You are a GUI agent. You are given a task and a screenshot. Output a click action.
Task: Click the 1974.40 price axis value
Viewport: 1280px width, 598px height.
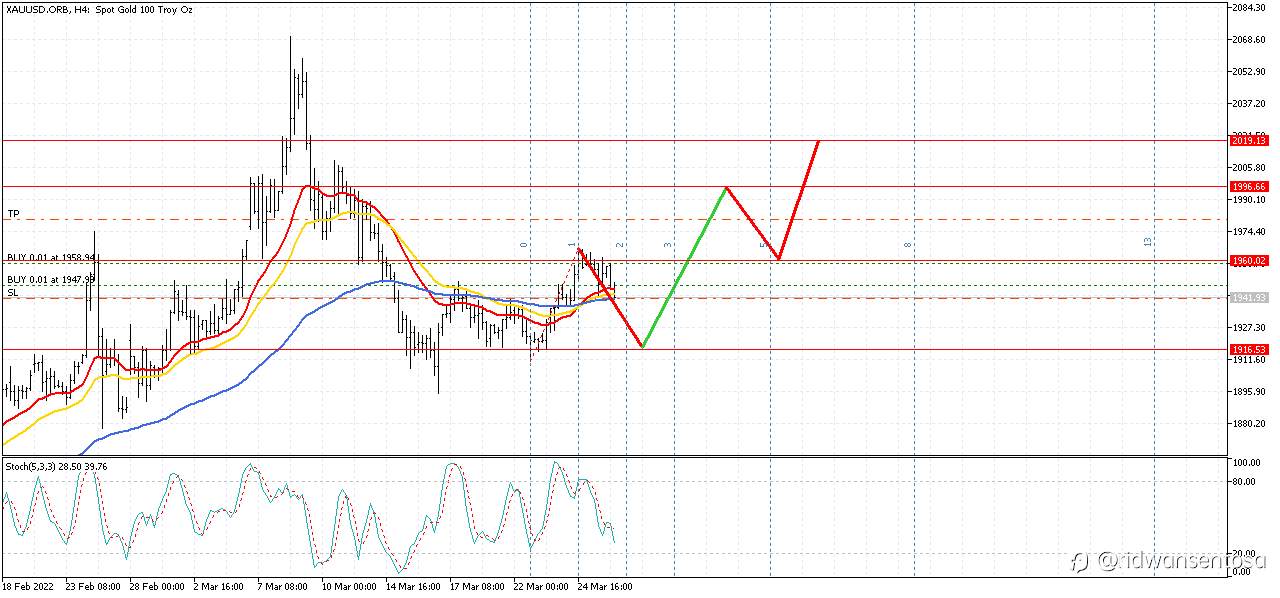1249,232
